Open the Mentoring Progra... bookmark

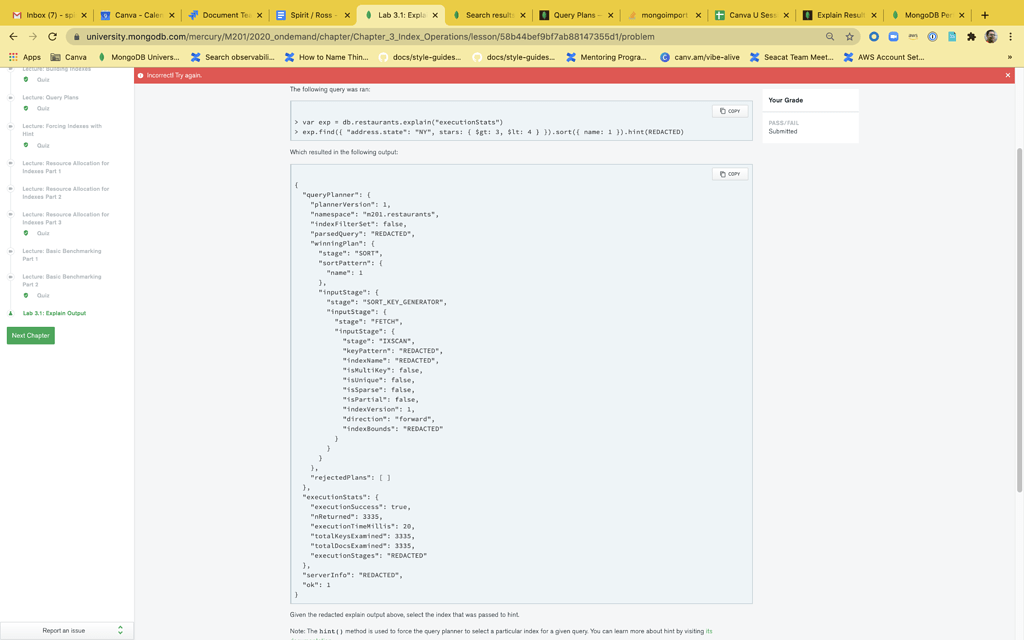pos(607,57)
